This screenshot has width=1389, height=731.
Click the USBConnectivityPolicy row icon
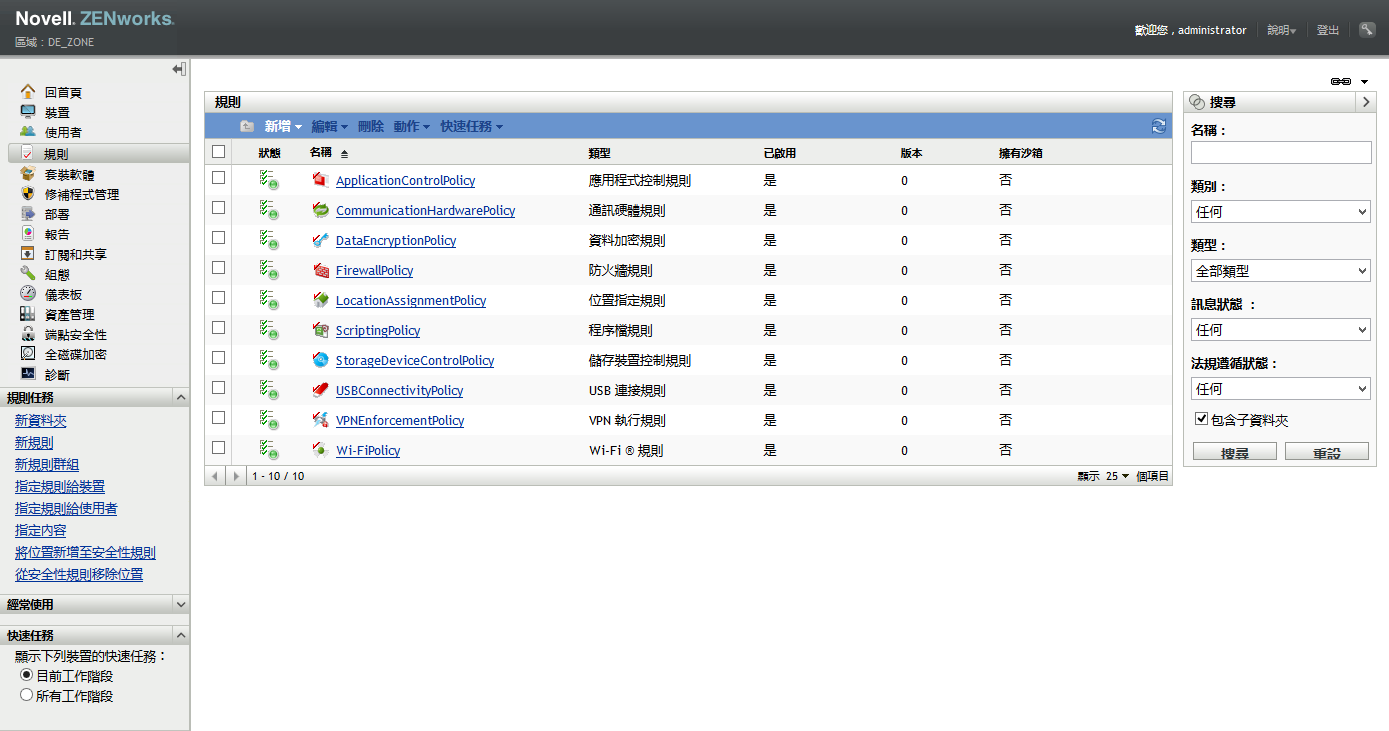pyautogui.click(x=321, y=390)
